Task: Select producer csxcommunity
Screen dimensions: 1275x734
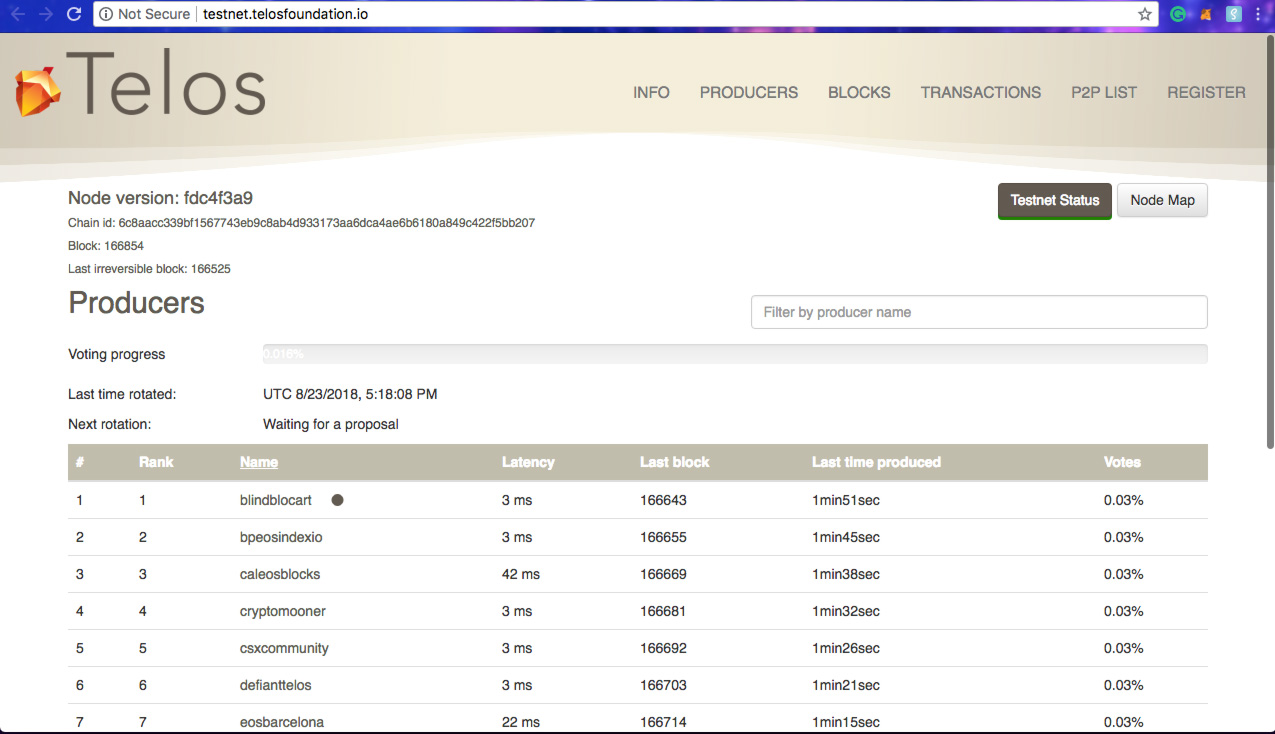Action: click(x=284, y=648)
